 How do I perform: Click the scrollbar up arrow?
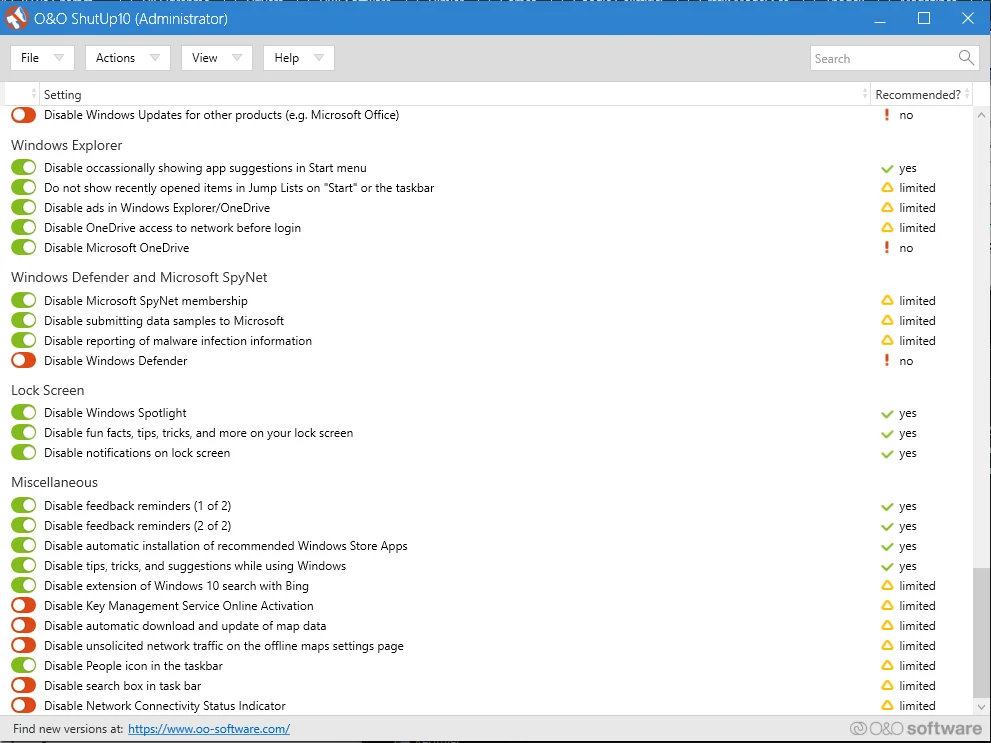[981, 115]
